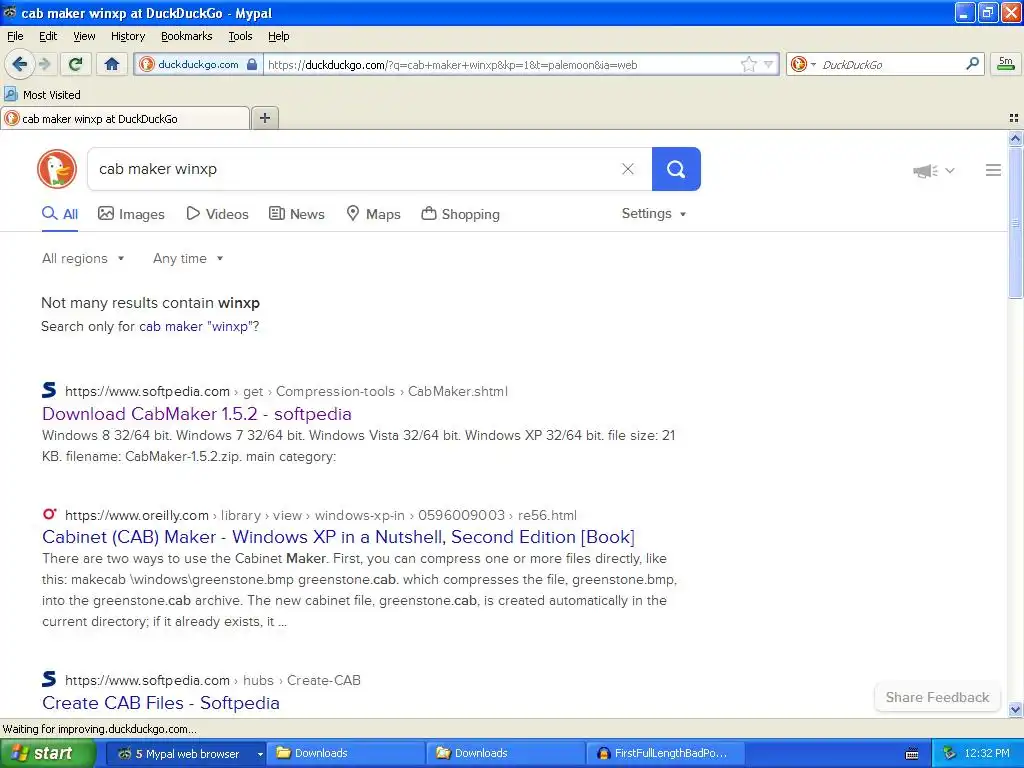The width and height of the screenshot is (1024, 768).
Task: Open the File menu
Action: pyautogui.click(x=15, y=36)
